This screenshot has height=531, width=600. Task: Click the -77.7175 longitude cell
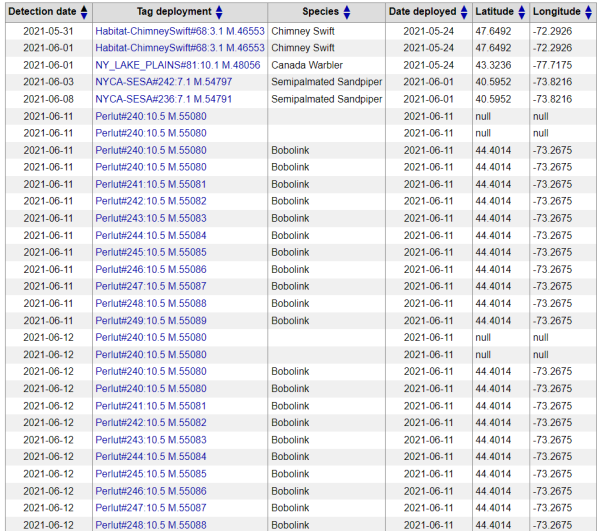point(553,65)
